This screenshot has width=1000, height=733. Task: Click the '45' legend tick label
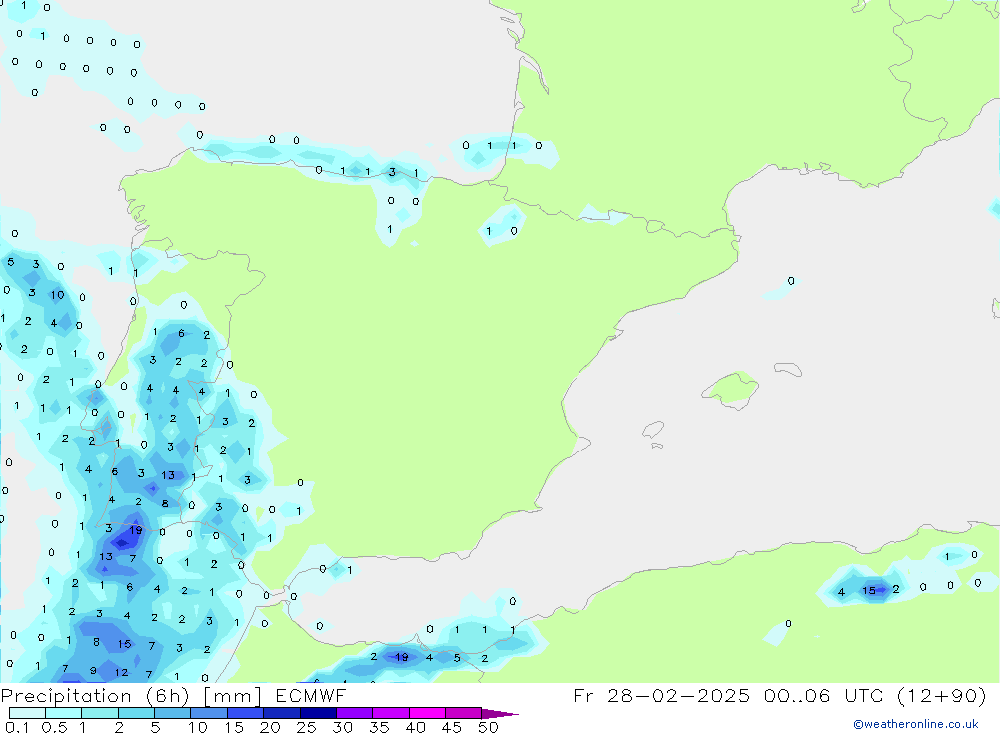[452, 727]
